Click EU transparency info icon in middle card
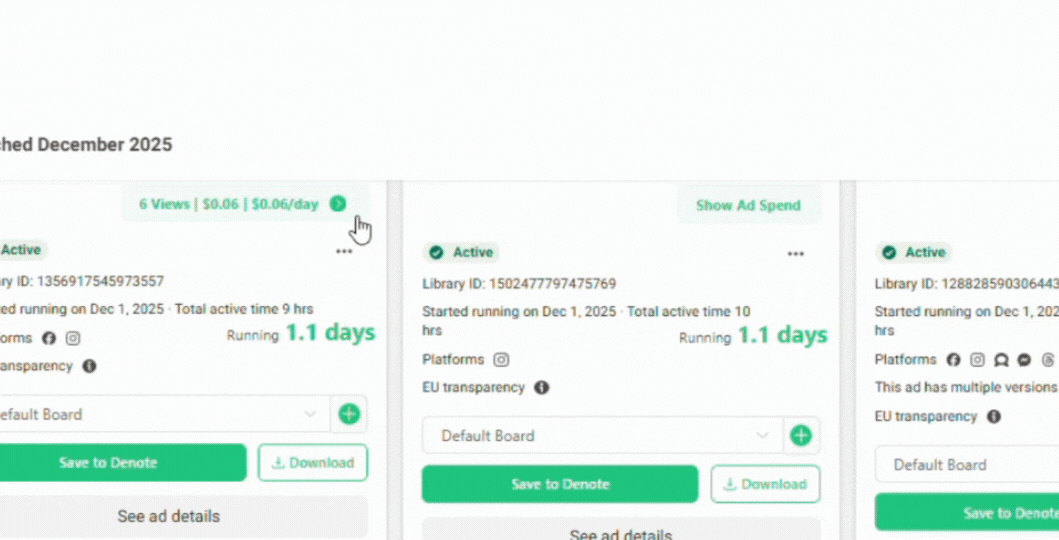 tap(541, 387)
